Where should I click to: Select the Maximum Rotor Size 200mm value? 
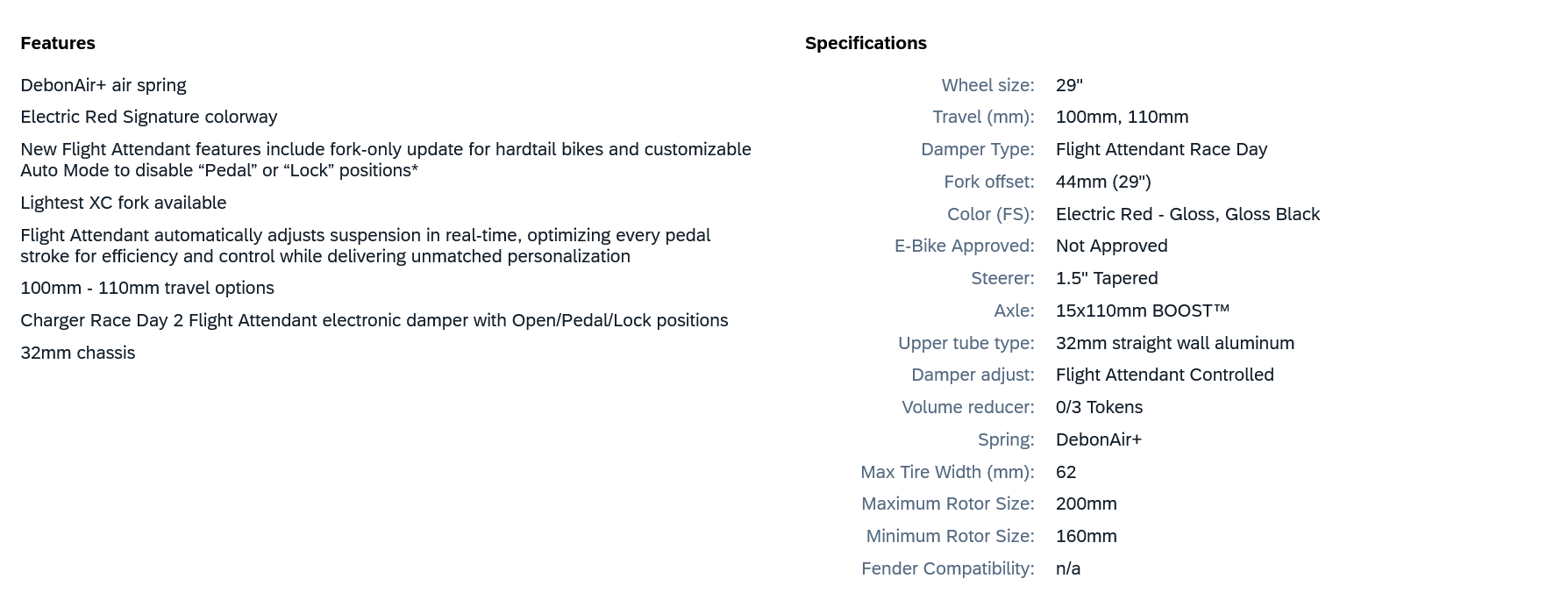(1087, 504)
